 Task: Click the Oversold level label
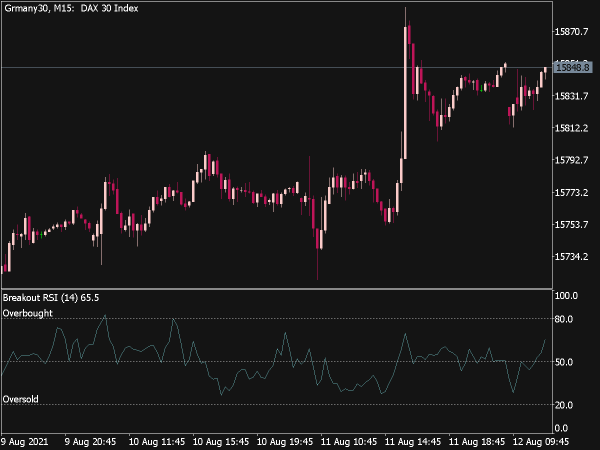pos(21,399)
